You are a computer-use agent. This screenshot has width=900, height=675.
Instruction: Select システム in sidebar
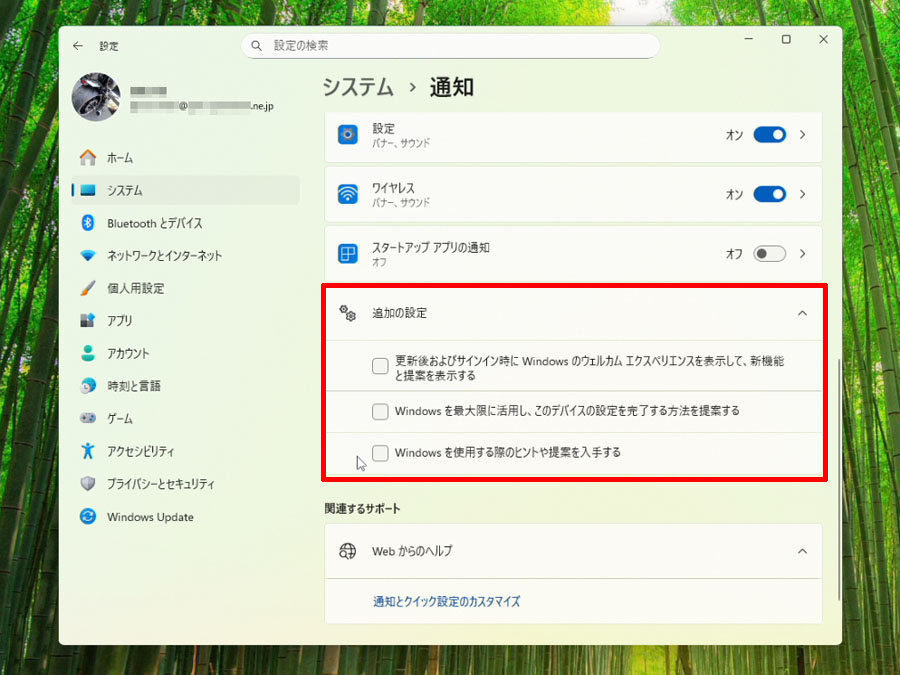click(x=185, y=190)
